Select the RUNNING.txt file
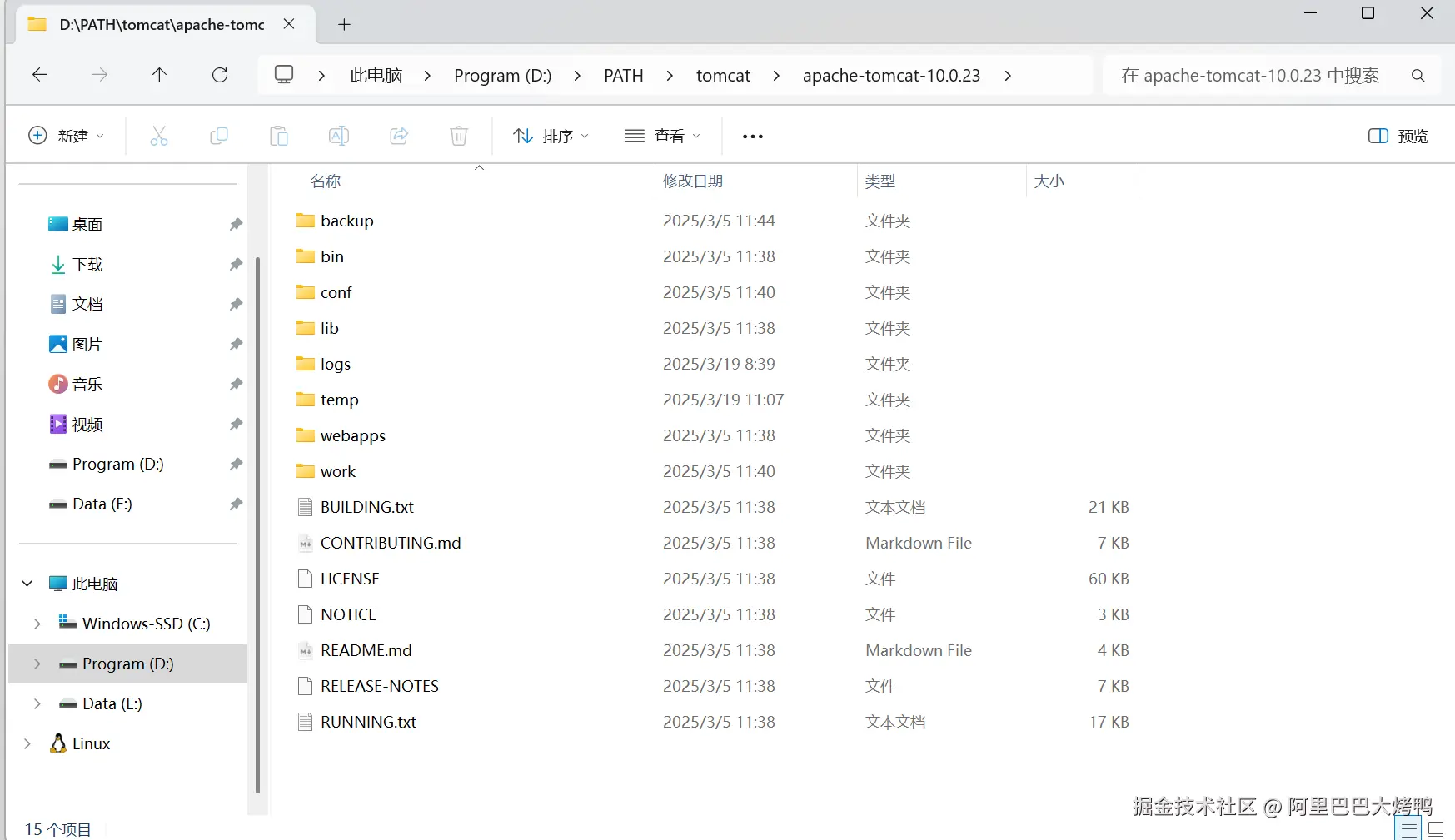Viewport: 1455px width, 840px height. pyautogui.click(x=716, y=722)
